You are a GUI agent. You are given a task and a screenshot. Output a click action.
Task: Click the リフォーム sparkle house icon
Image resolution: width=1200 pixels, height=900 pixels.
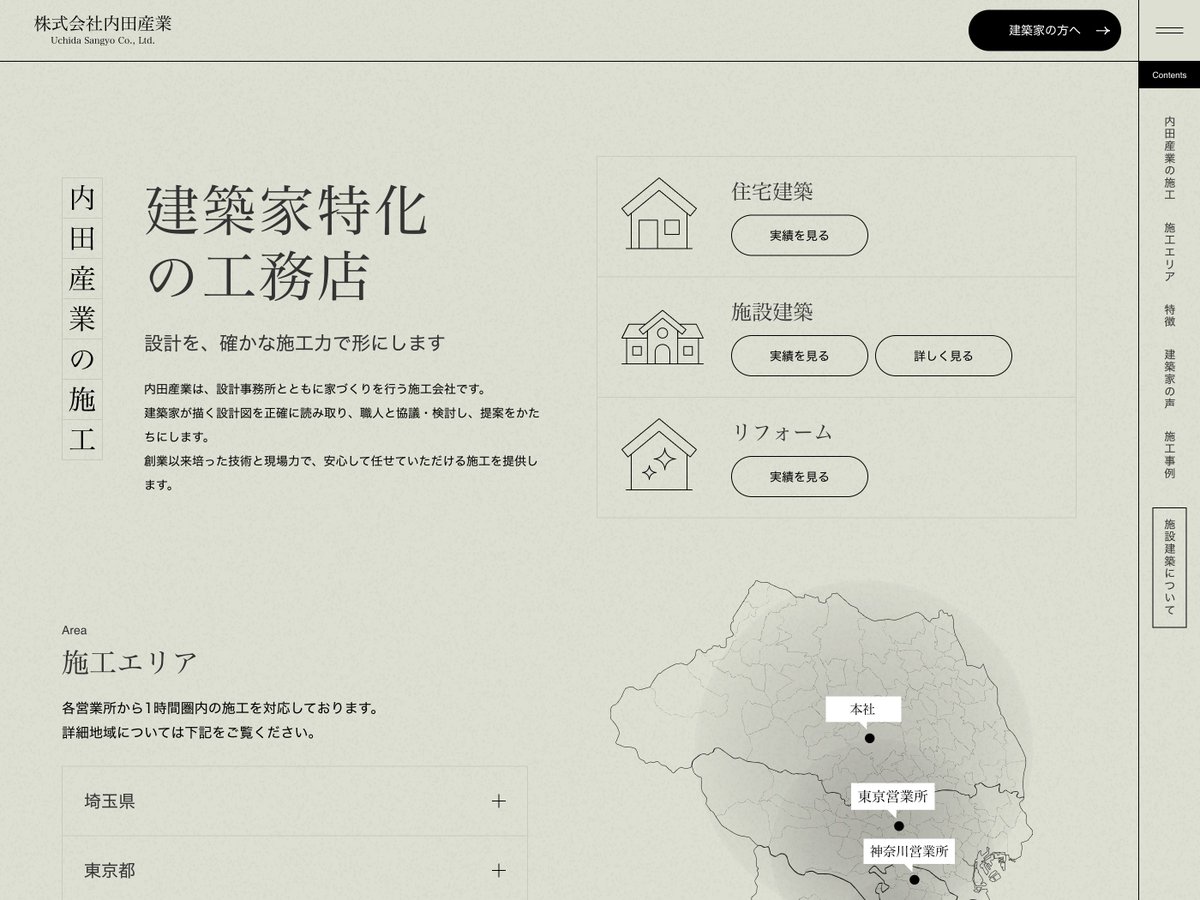pos(660,457)
